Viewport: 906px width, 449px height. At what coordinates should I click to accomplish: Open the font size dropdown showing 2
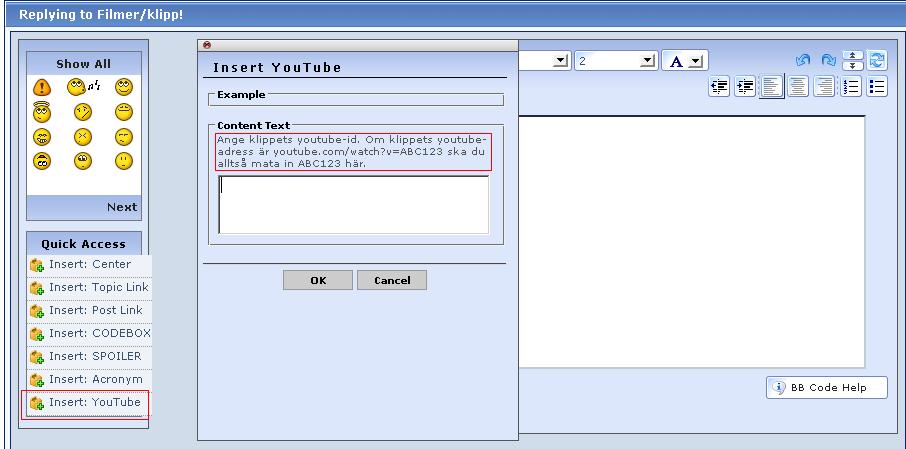tap(616, 61)
